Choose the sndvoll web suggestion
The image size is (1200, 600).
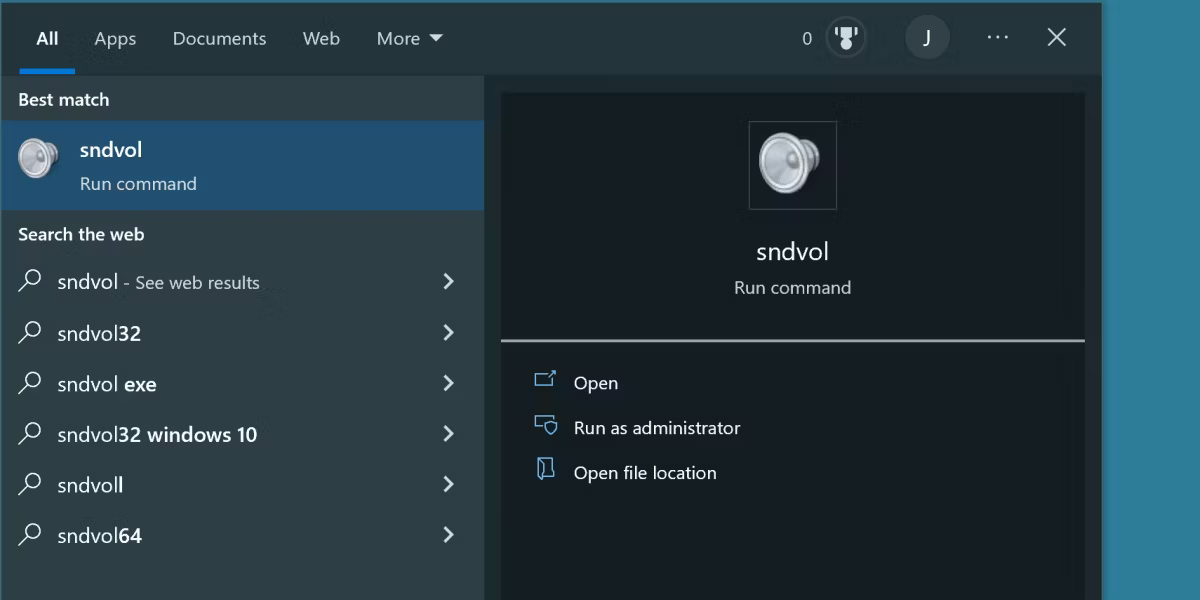tap(242, 485)
